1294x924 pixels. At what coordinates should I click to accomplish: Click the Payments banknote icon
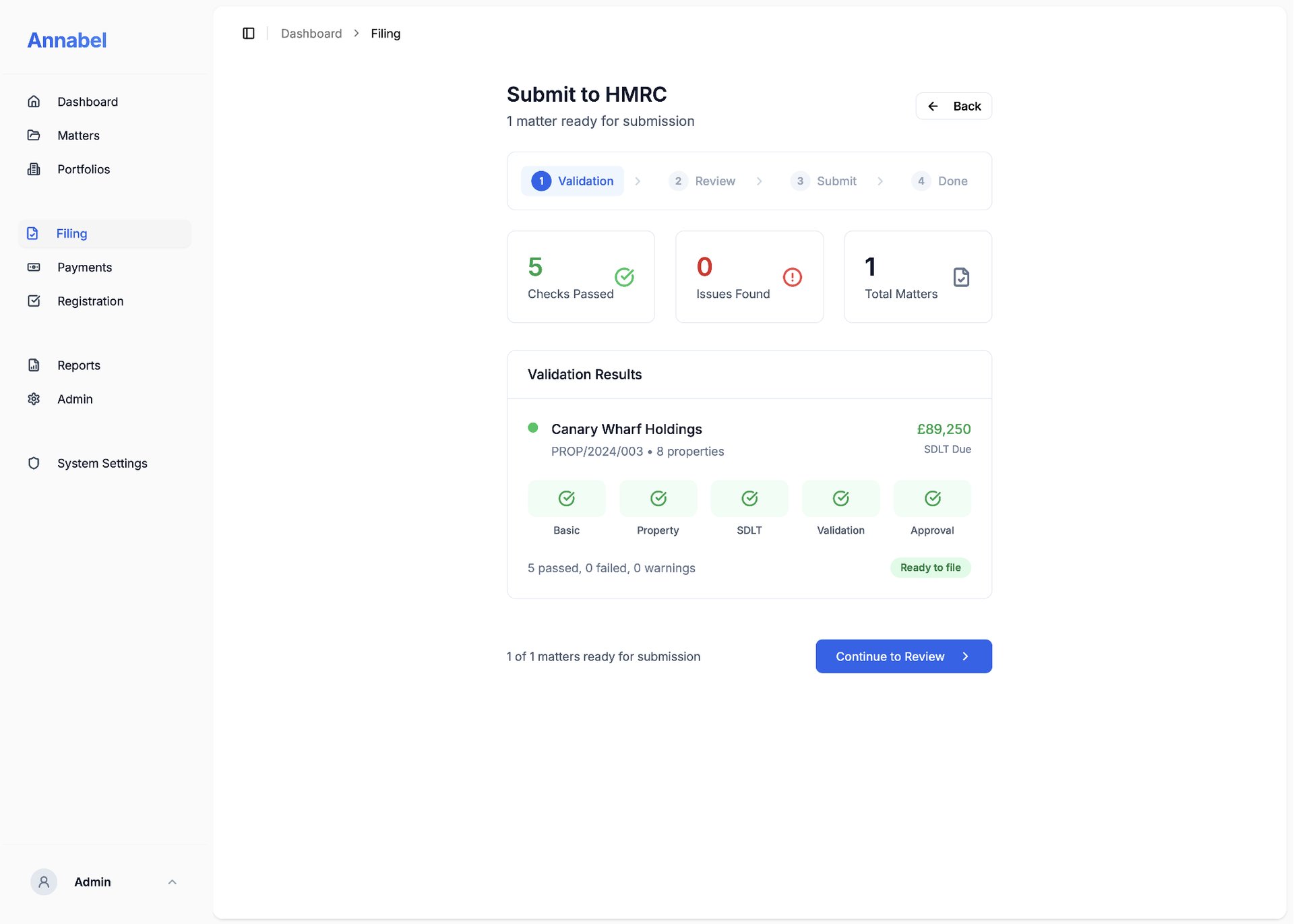(34, 268)
